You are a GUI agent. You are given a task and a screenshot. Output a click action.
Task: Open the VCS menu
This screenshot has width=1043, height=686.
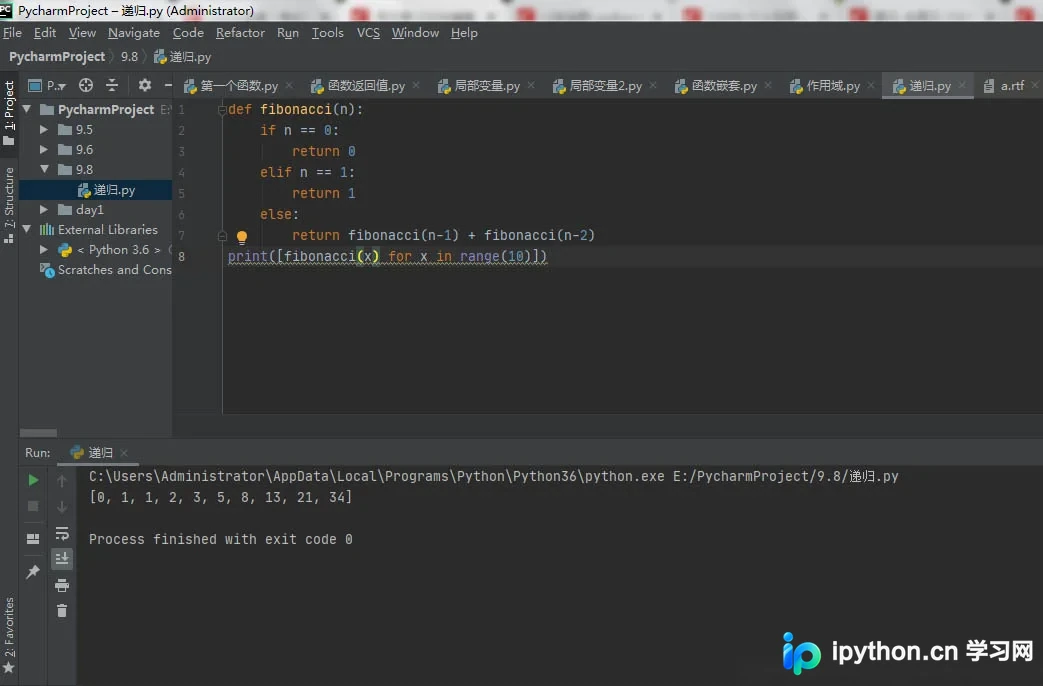368,33
